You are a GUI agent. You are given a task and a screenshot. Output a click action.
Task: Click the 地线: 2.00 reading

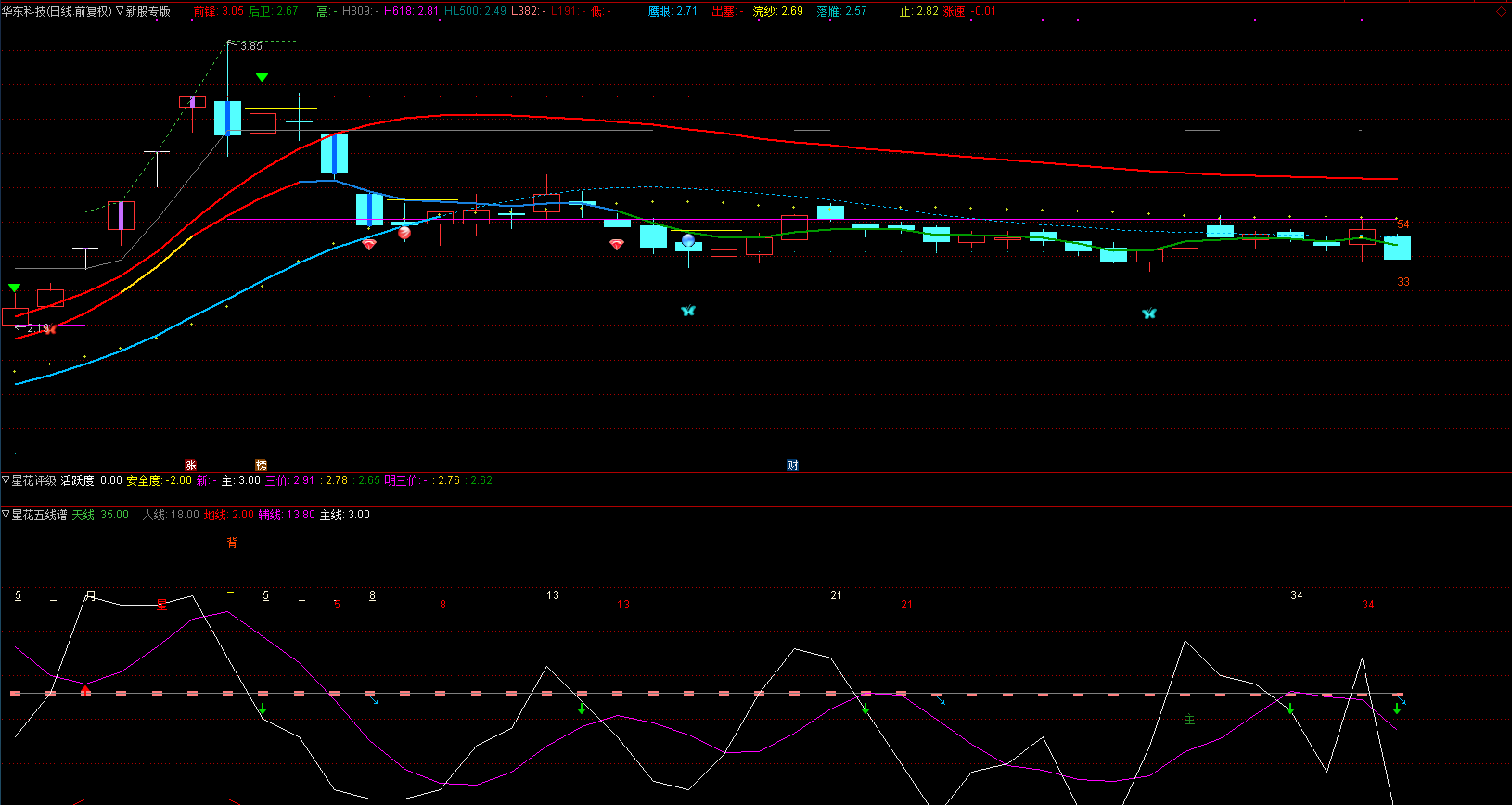coord(229,515)
